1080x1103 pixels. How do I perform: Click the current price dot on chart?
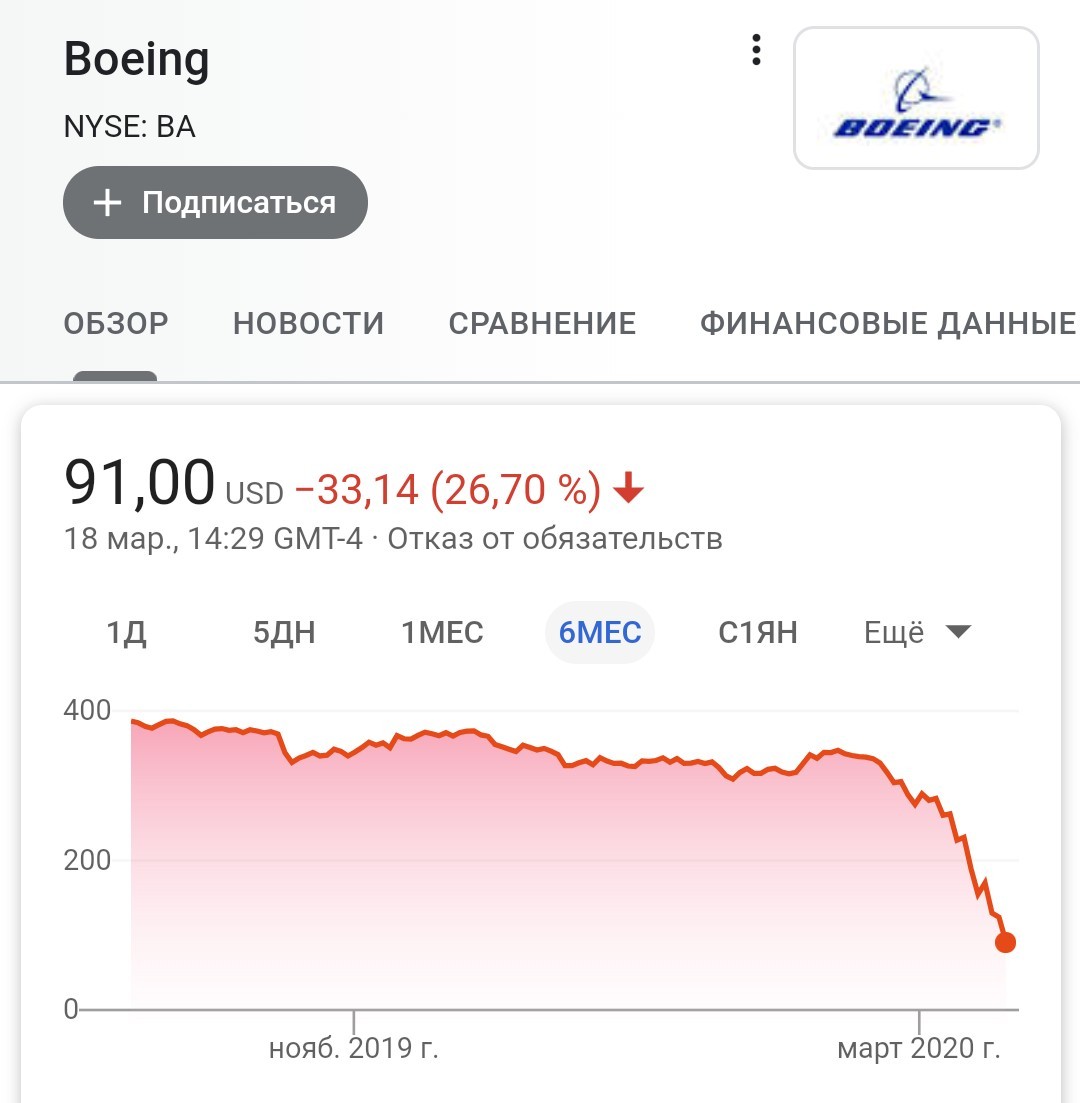[1005, 942]
